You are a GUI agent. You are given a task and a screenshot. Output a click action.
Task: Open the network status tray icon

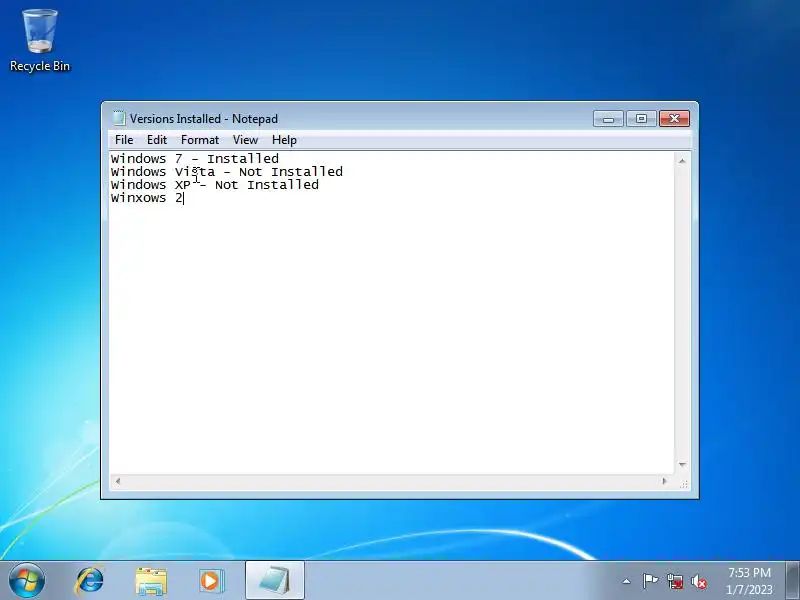click(x=675, y=581)
